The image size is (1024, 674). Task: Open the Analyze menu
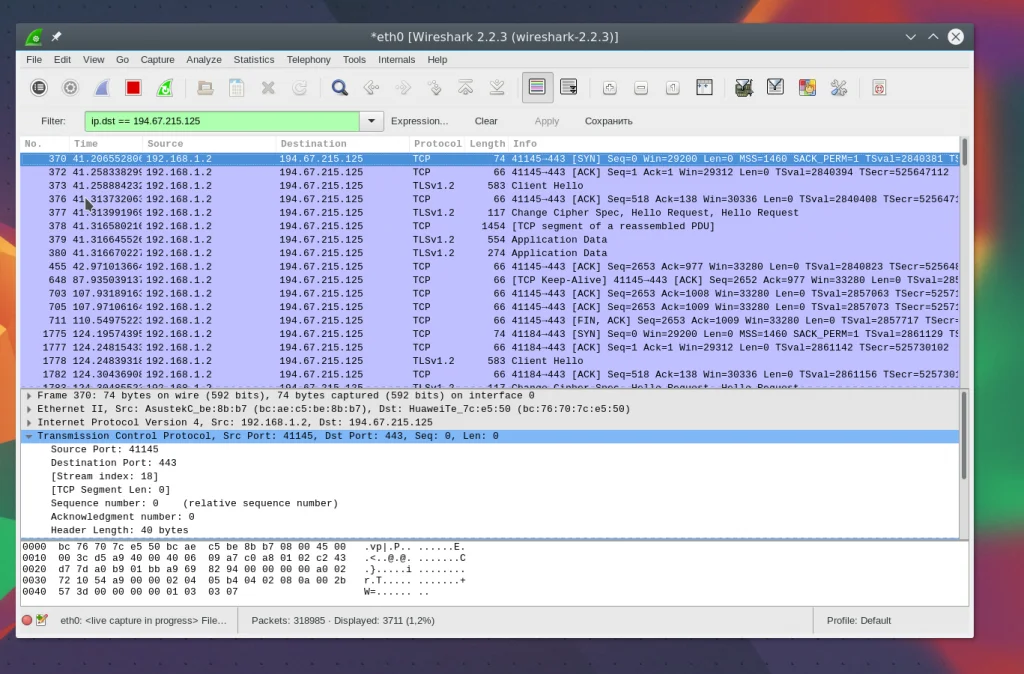click(204, 60)
